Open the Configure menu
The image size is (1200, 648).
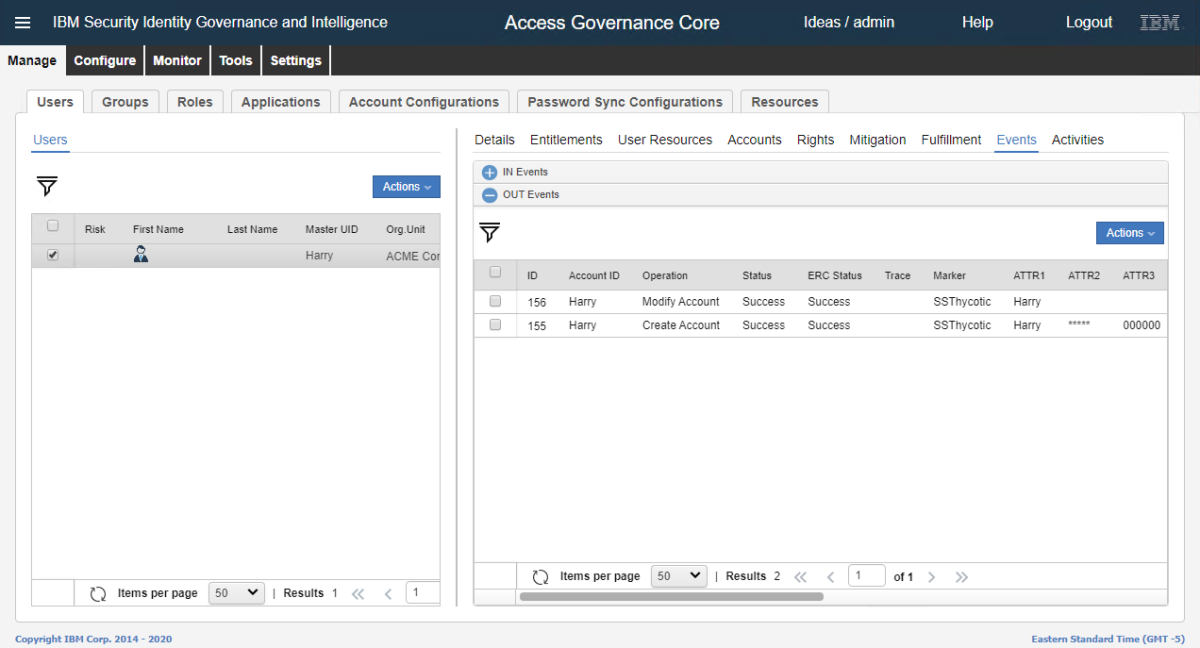105,60
